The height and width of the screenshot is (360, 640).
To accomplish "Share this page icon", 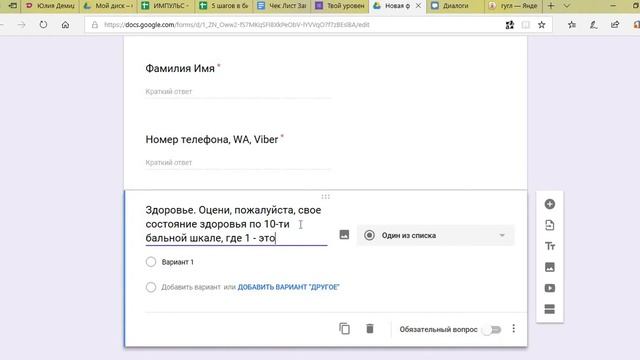I will [x=615, y=25].
